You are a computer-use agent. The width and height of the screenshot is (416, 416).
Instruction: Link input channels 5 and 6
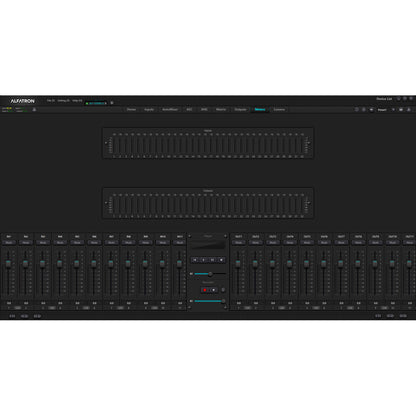tap(86, 308)
